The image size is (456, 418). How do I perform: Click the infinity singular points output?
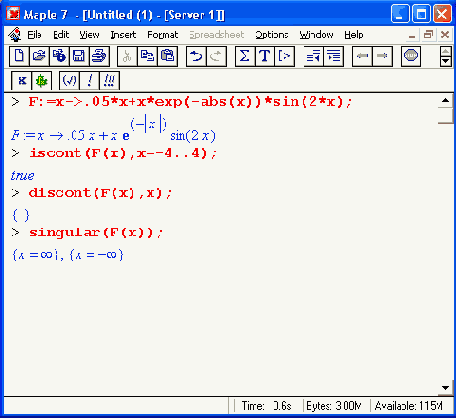pyautogui.click(x=68, y=255)
